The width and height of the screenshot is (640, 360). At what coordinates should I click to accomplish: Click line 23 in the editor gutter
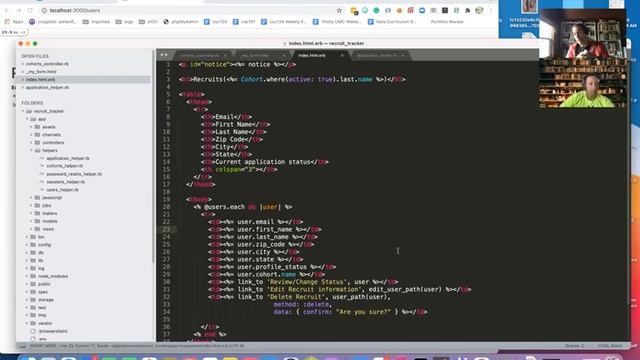[x=167, y=229]
